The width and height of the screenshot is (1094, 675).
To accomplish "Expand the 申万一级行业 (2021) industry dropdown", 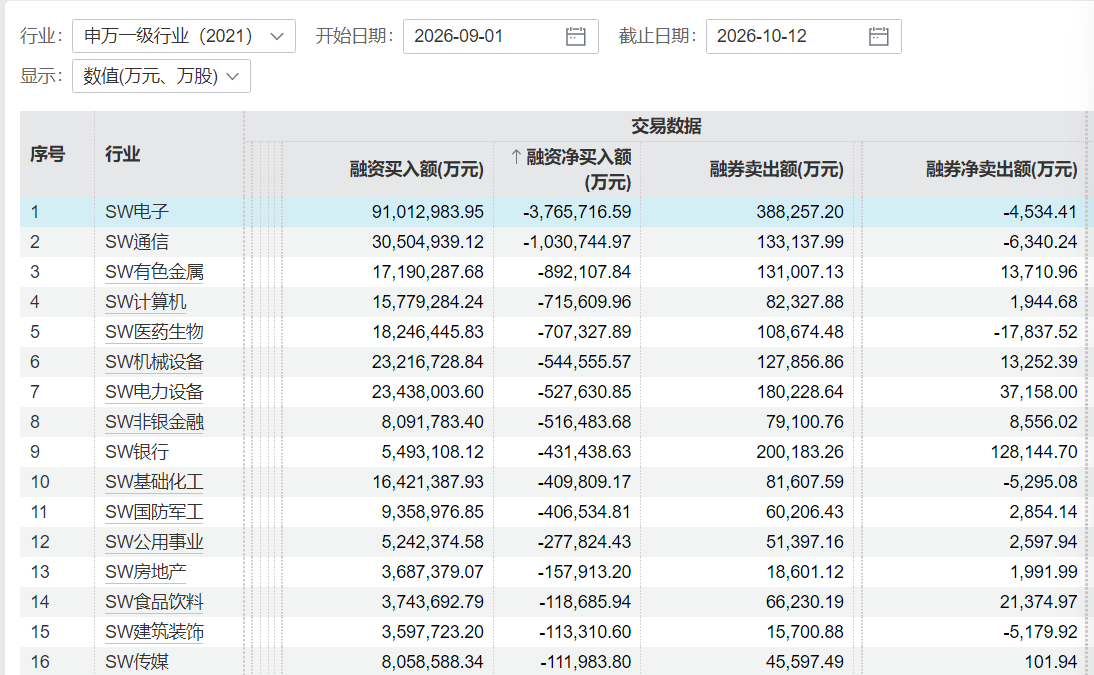I will pyautogui.click(x=183, y=36).
